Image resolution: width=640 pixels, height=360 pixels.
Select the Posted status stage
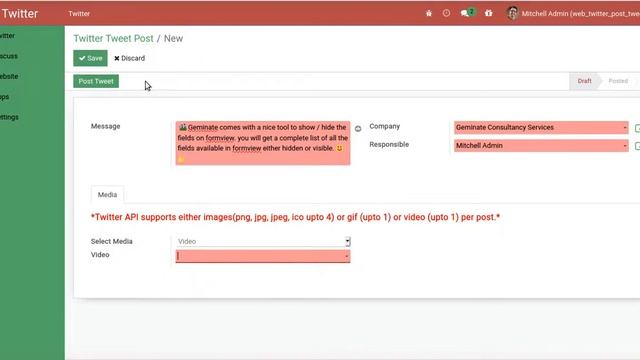pyautogui.click(x=618, y=81)
